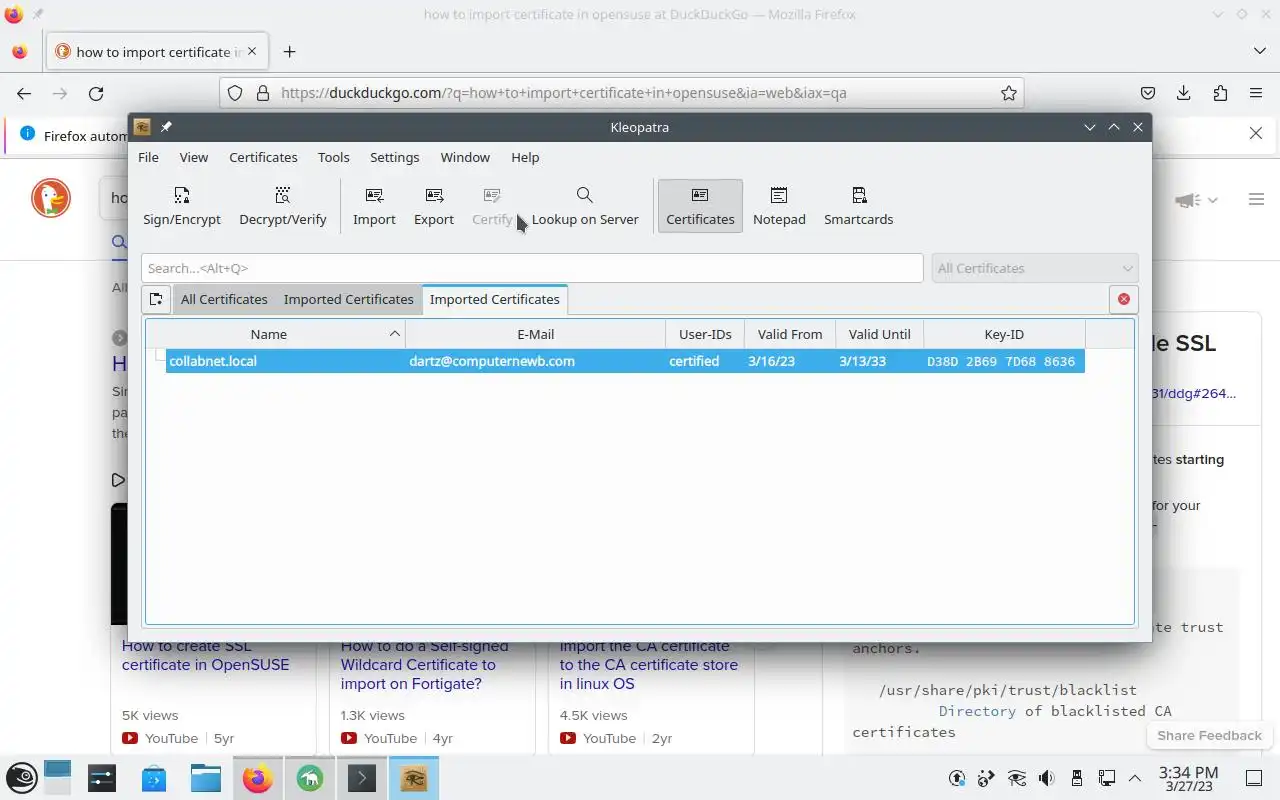Expand the Firefox list all tabs chevron
Viewport: 1280px width, 800px height.
click(x=1259, y=51)
